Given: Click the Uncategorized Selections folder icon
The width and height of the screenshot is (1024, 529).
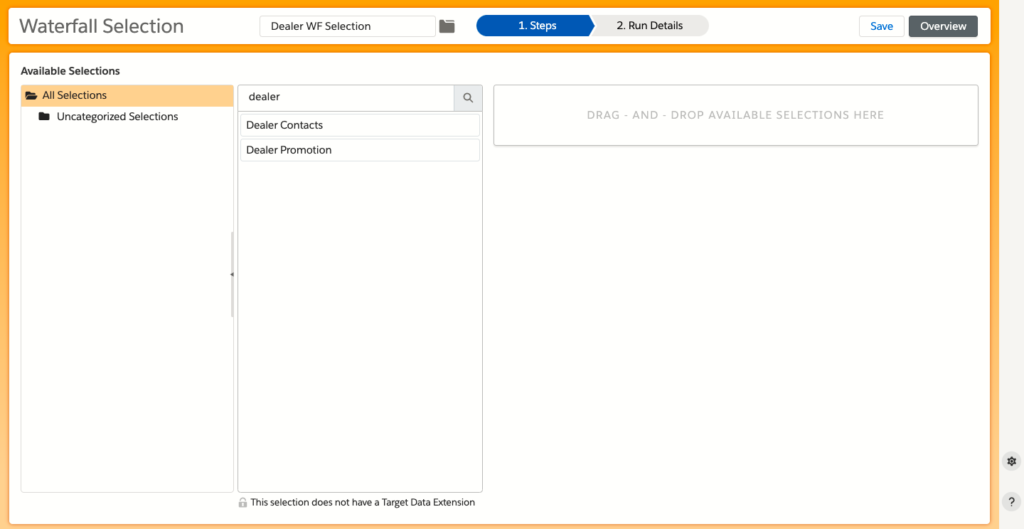Looking at the screenshot, I should tap(44, 117).
